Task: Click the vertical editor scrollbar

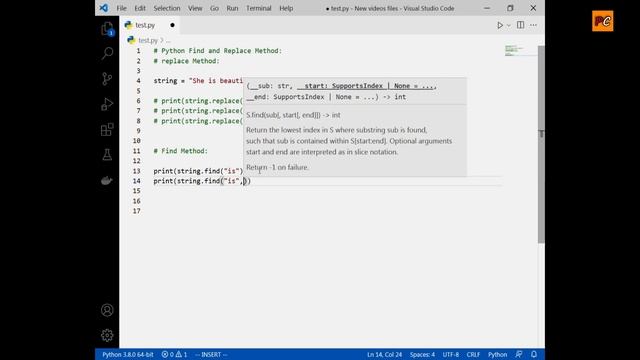Action: [x=541, y=144]
